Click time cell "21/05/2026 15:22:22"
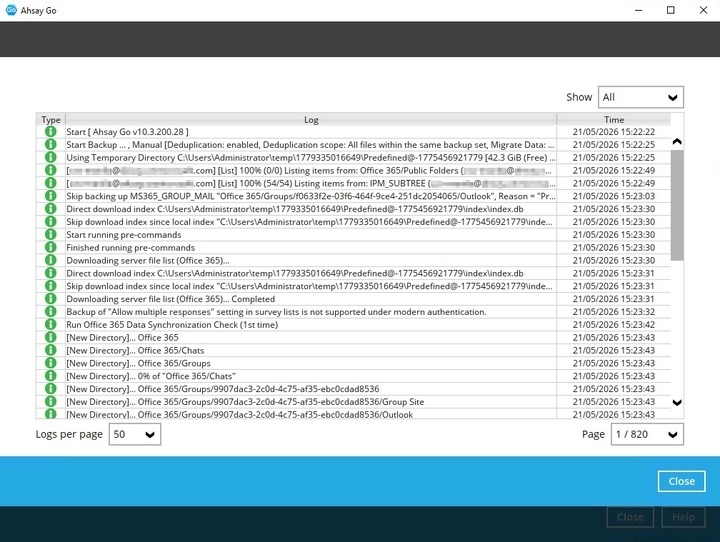 (613, 132)
